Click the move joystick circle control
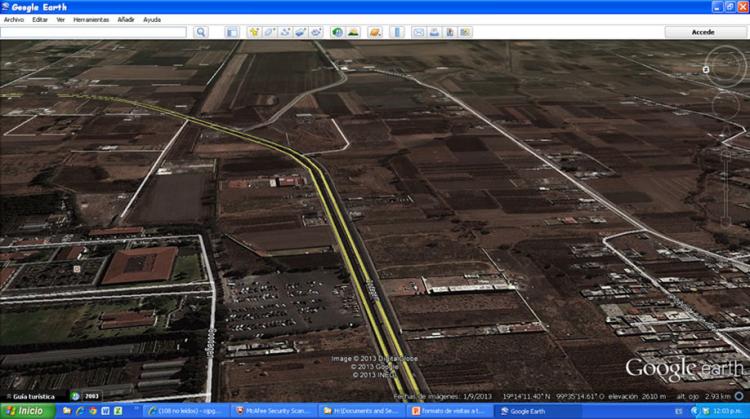 coord(726,105)
